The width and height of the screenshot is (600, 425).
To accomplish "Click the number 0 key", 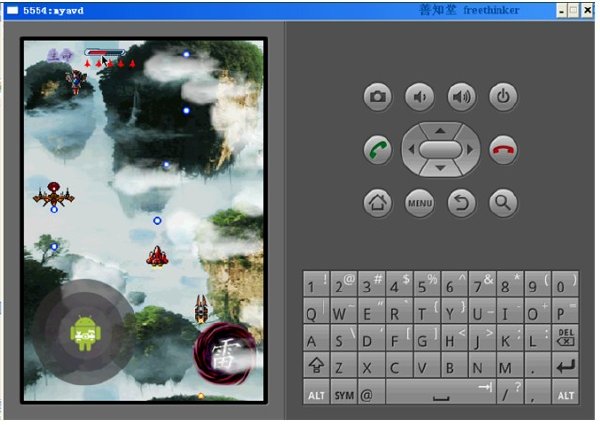I will [x=565, y=283].
